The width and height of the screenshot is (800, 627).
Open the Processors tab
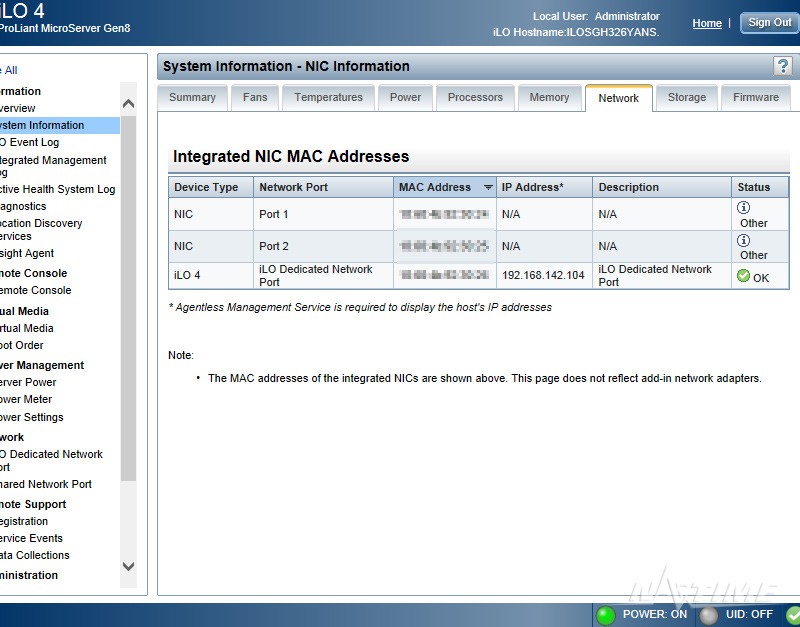476,97
